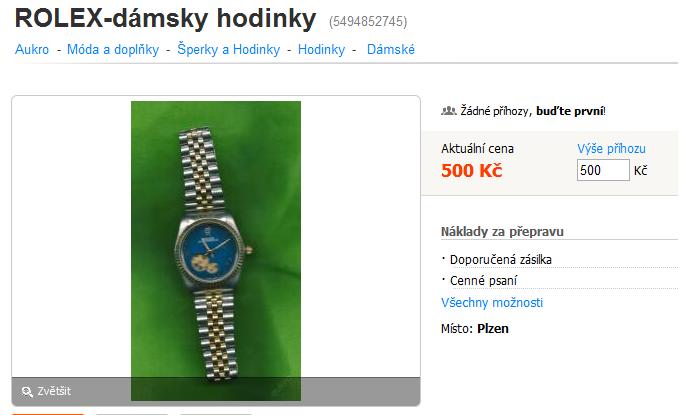Click the bidders people icon
683x415 pixels.
click(449, 111)
